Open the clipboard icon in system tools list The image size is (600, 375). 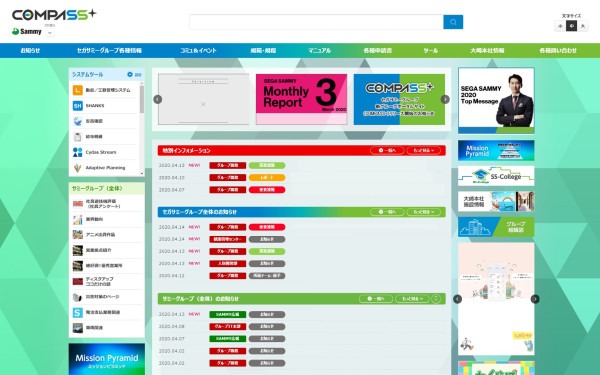pyautogui.click(x=78, y=137)
